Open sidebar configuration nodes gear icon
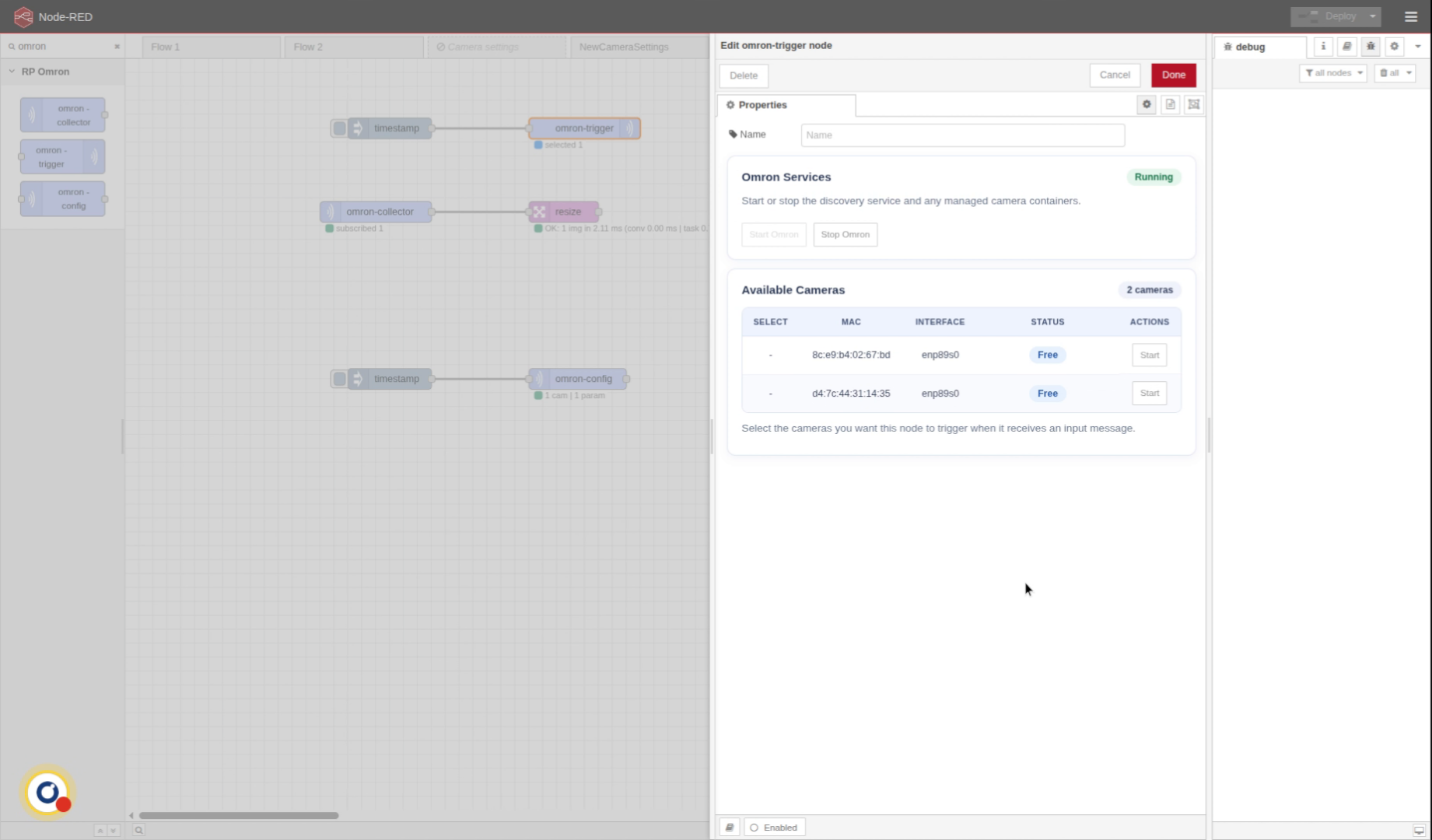Screen dimensions: 1432x840 click(x=1394, y=47)
